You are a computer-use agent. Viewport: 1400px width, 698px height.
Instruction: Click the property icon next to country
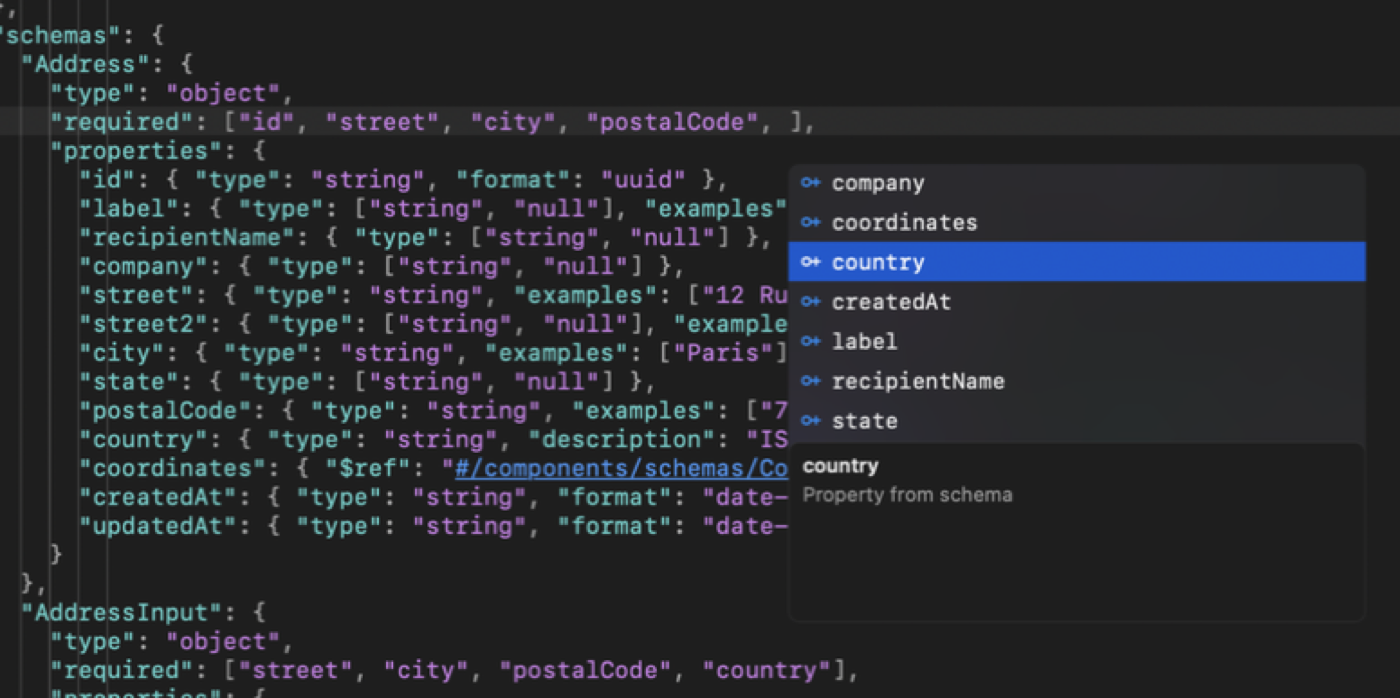tap(810, 262)
